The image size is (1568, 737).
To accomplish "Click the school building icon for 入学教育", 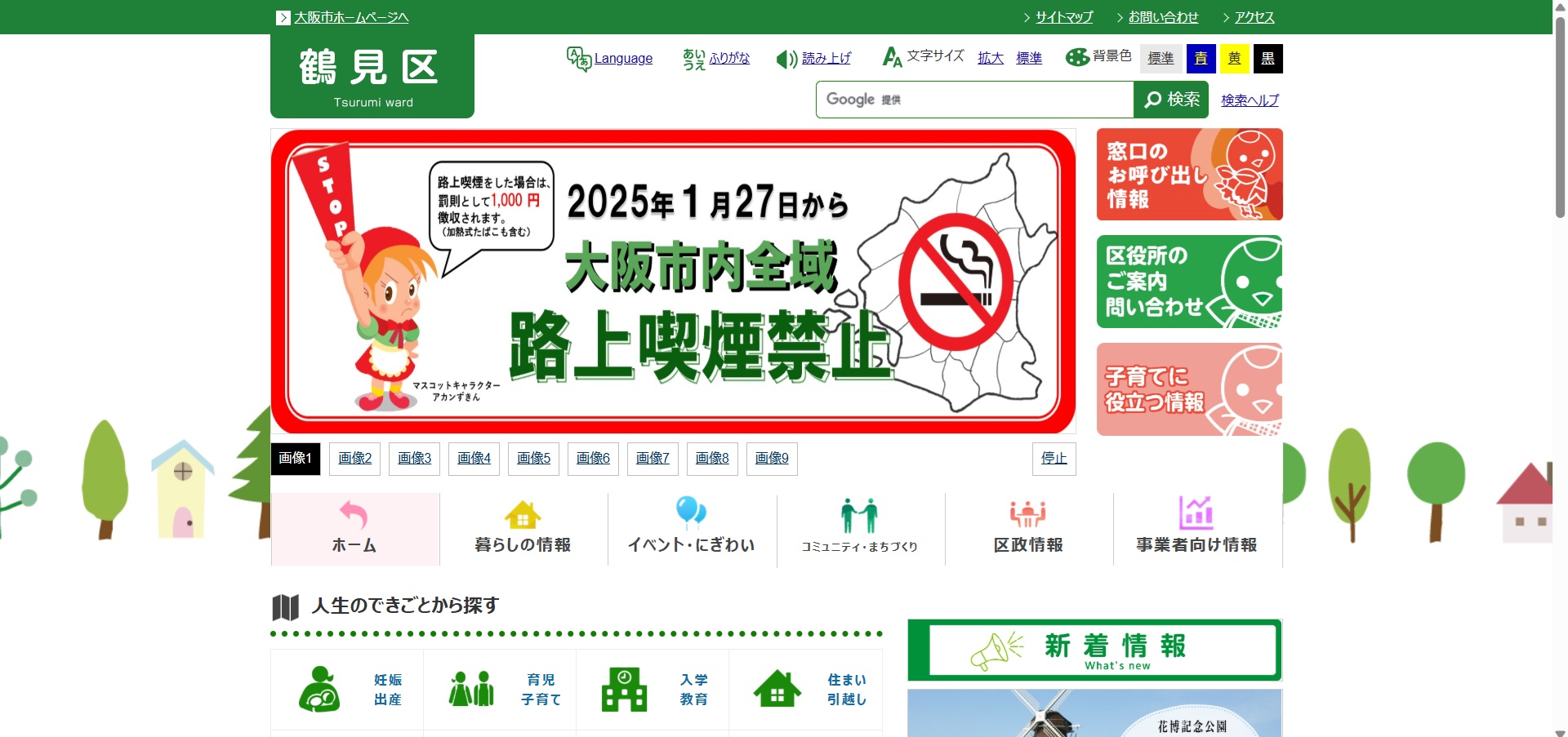I will [x=624, y=690].
